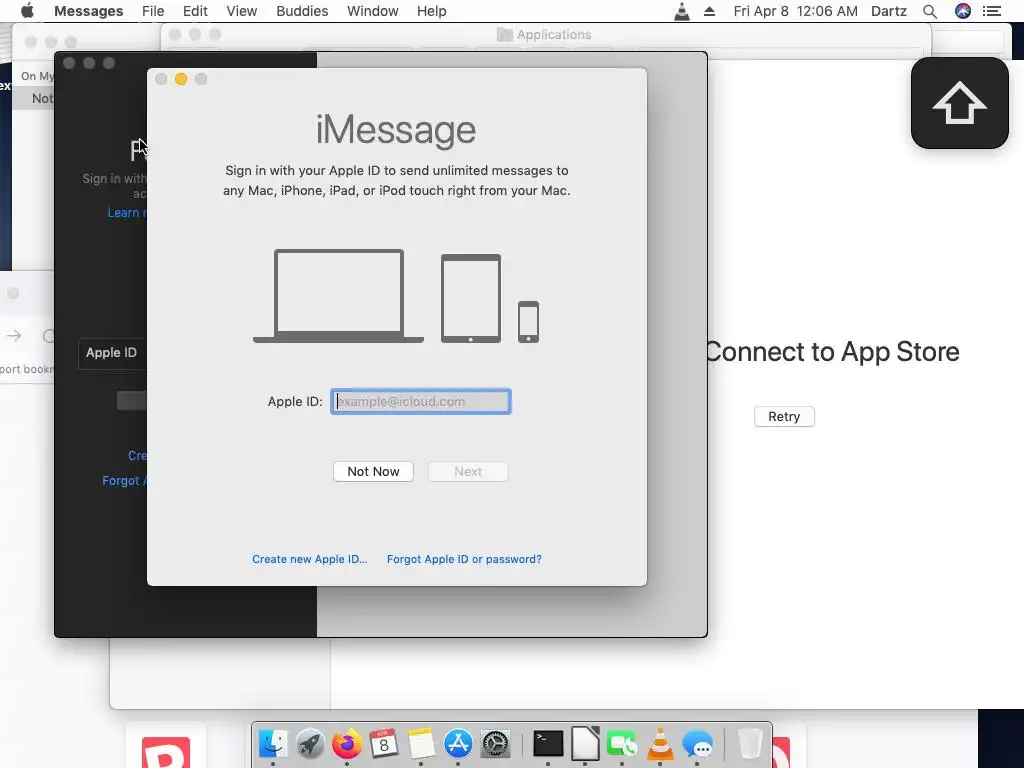This screenshot has height=768, width=1024.
Task: Click the Next button in iMessage dialog
Action: [x=468, y=472]
